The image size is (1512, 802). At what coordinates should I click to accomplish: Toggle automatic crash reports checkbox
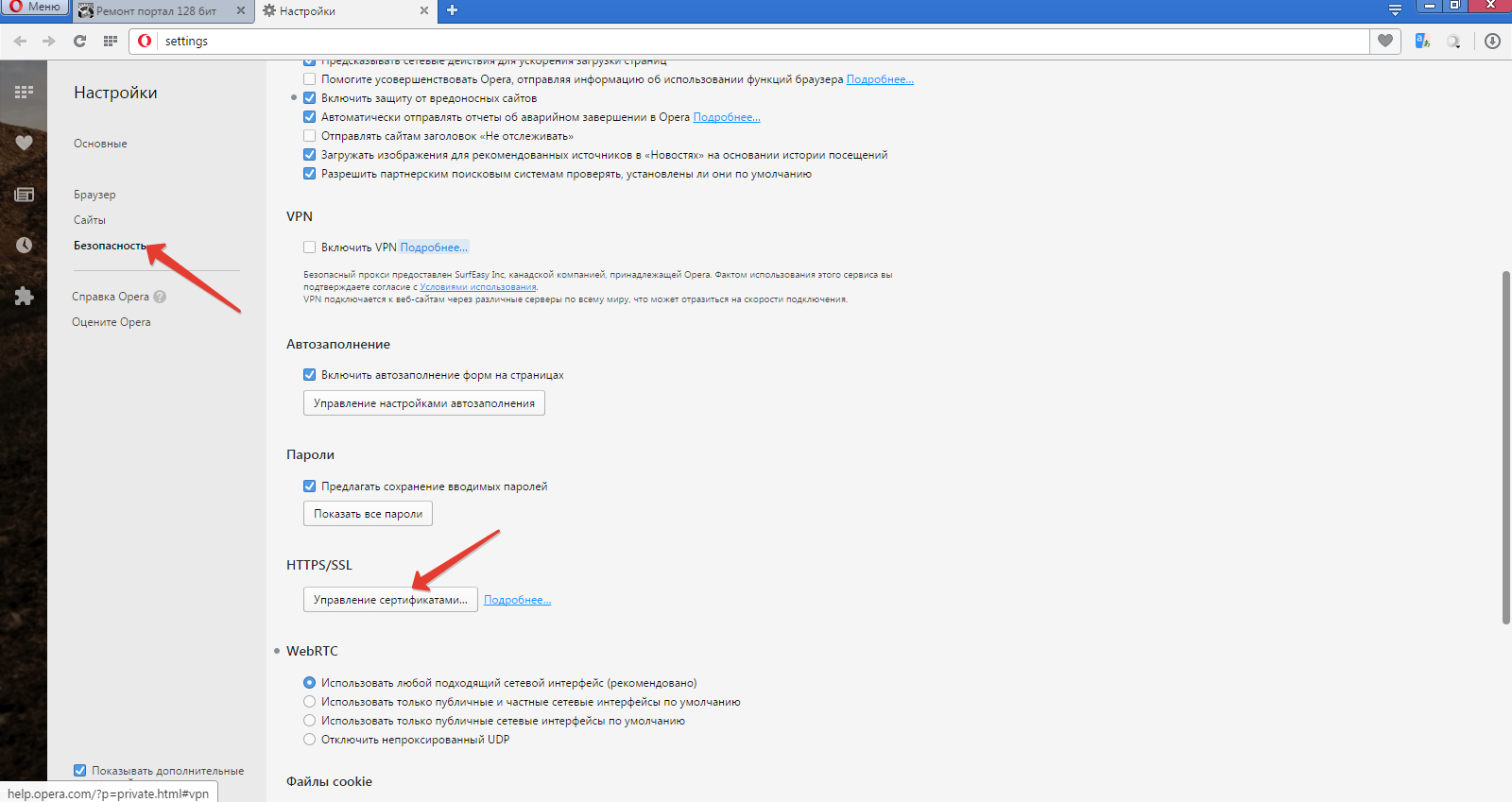pyautogui.click(x=309, y=117)
